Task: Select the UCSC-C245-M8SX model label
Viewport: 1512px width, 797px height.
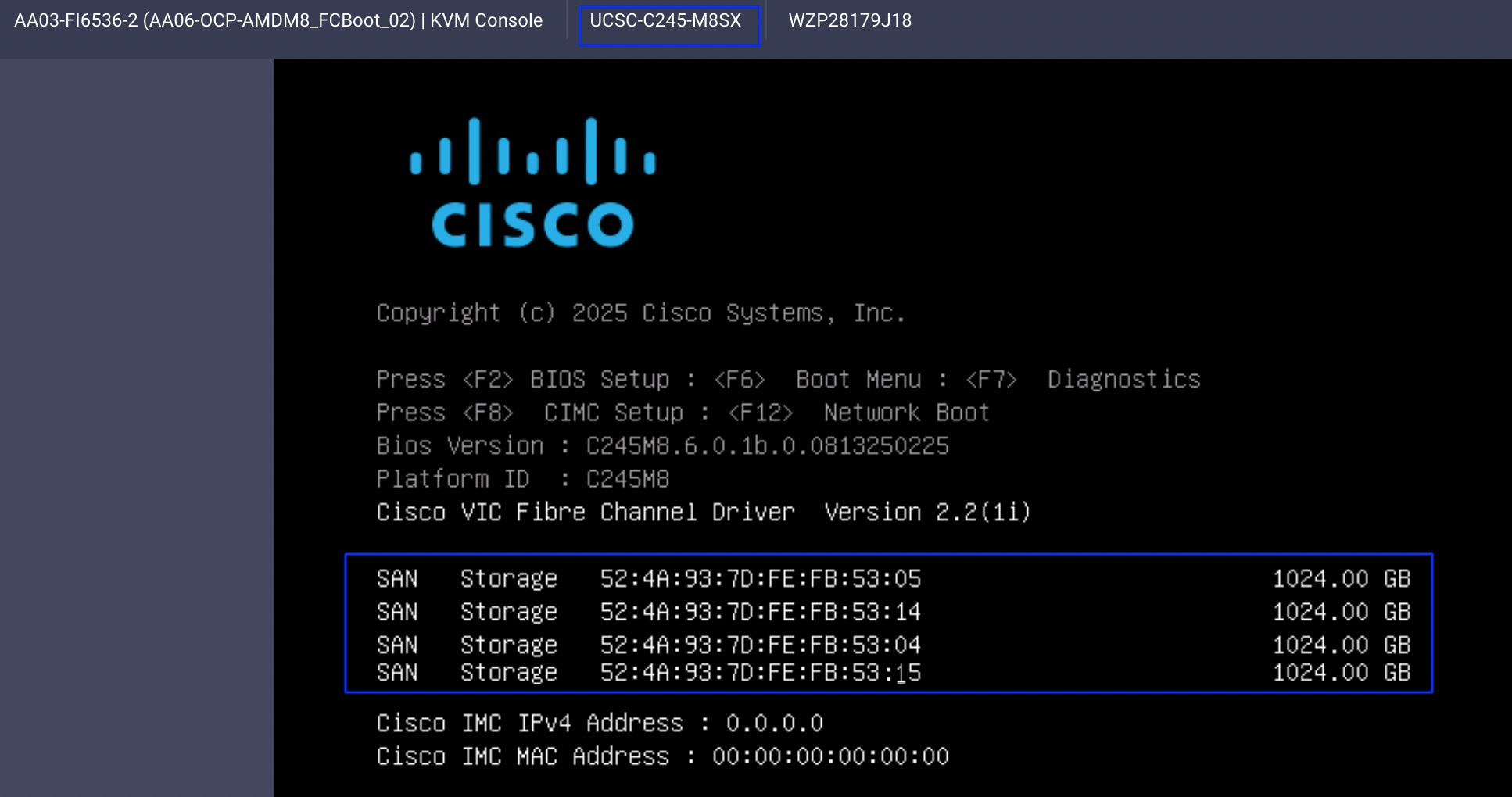Action: click(669, 21)
